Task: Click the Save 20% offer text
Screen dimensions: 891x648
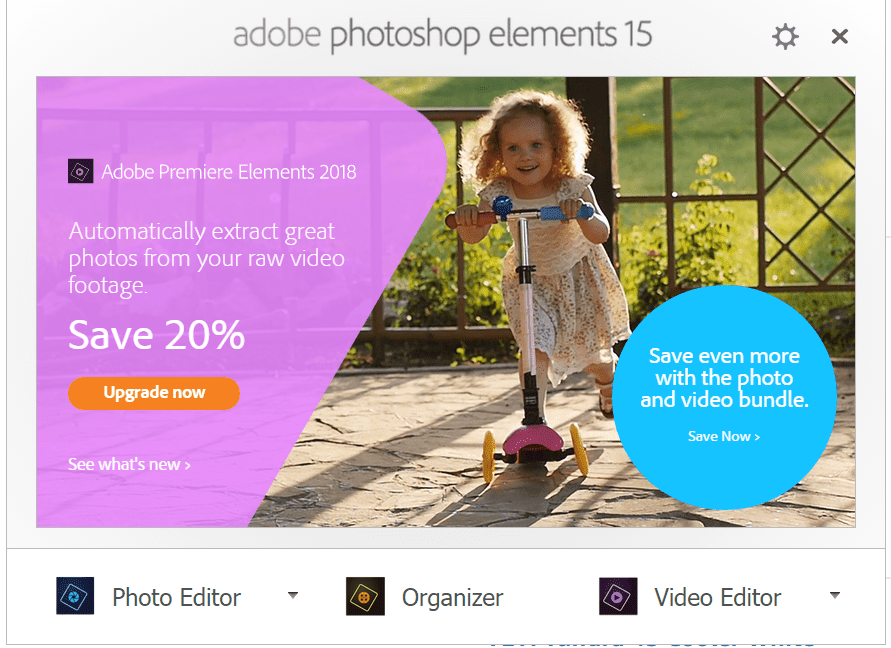Action: [x=156, y=335]
